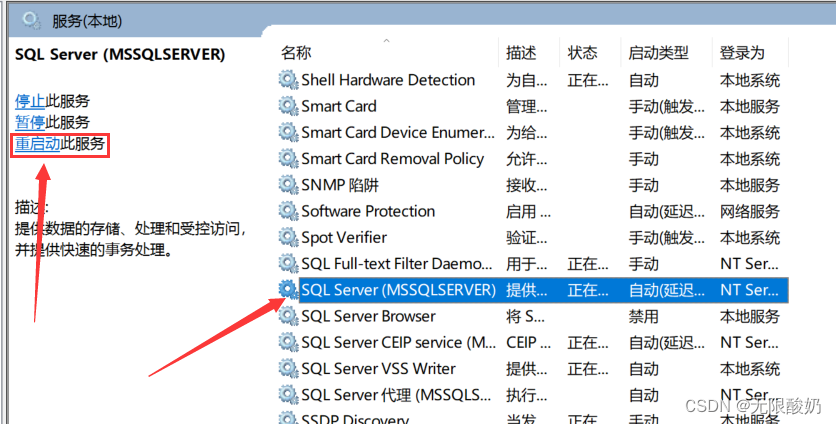Sort by the 状态 column header
Viewport: 836px width, 424px height.
(x=582, y=53)
